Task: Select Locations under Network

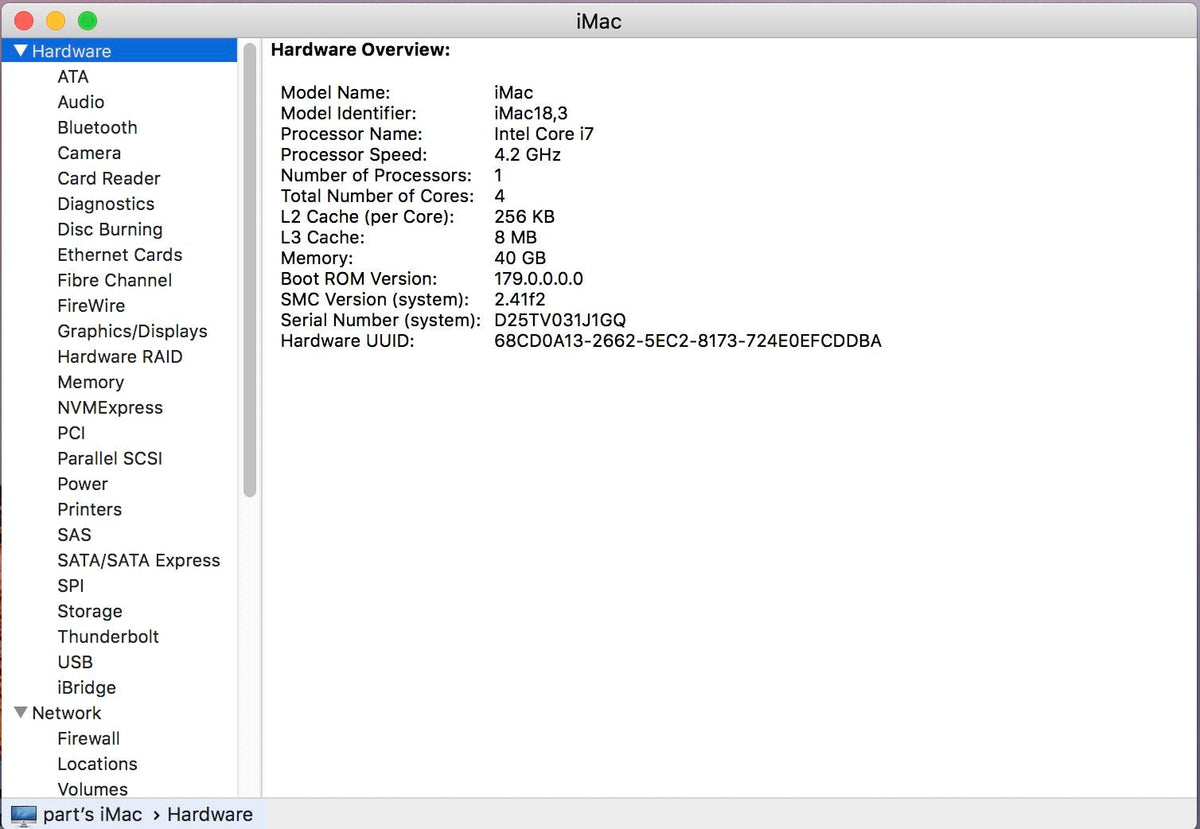Action: coord(97,764)
